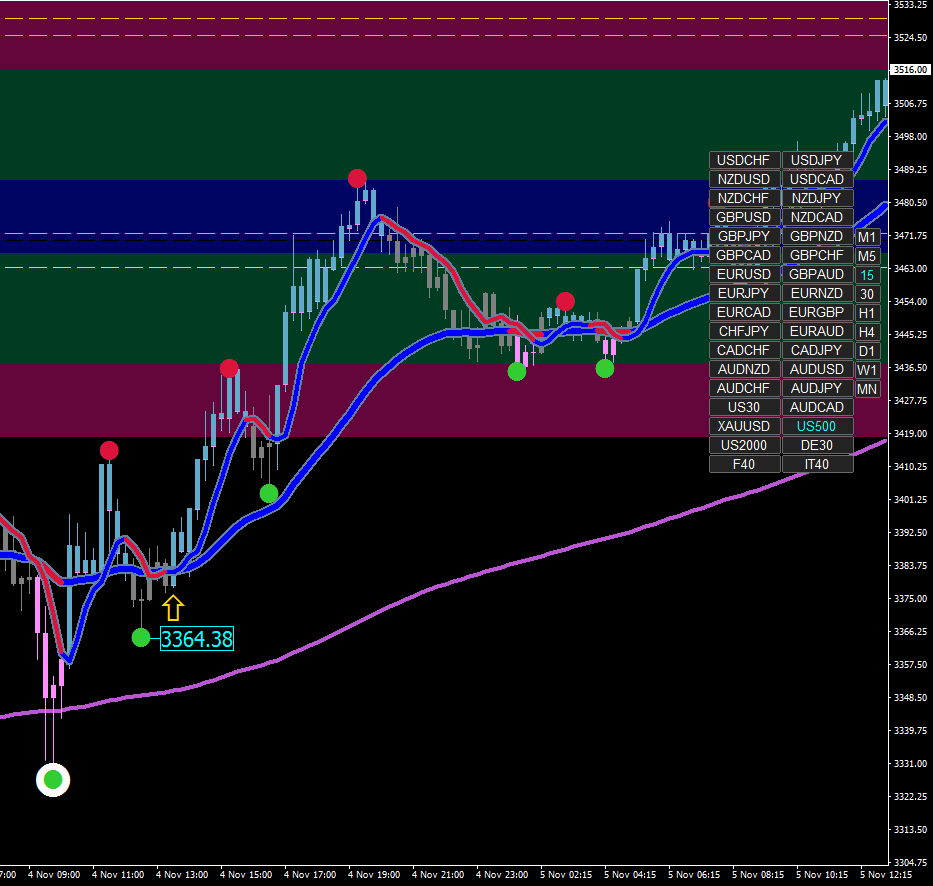The image size is (933, 886).
Task: Select the W1 weekly timeframe
Action: point(867,371)
